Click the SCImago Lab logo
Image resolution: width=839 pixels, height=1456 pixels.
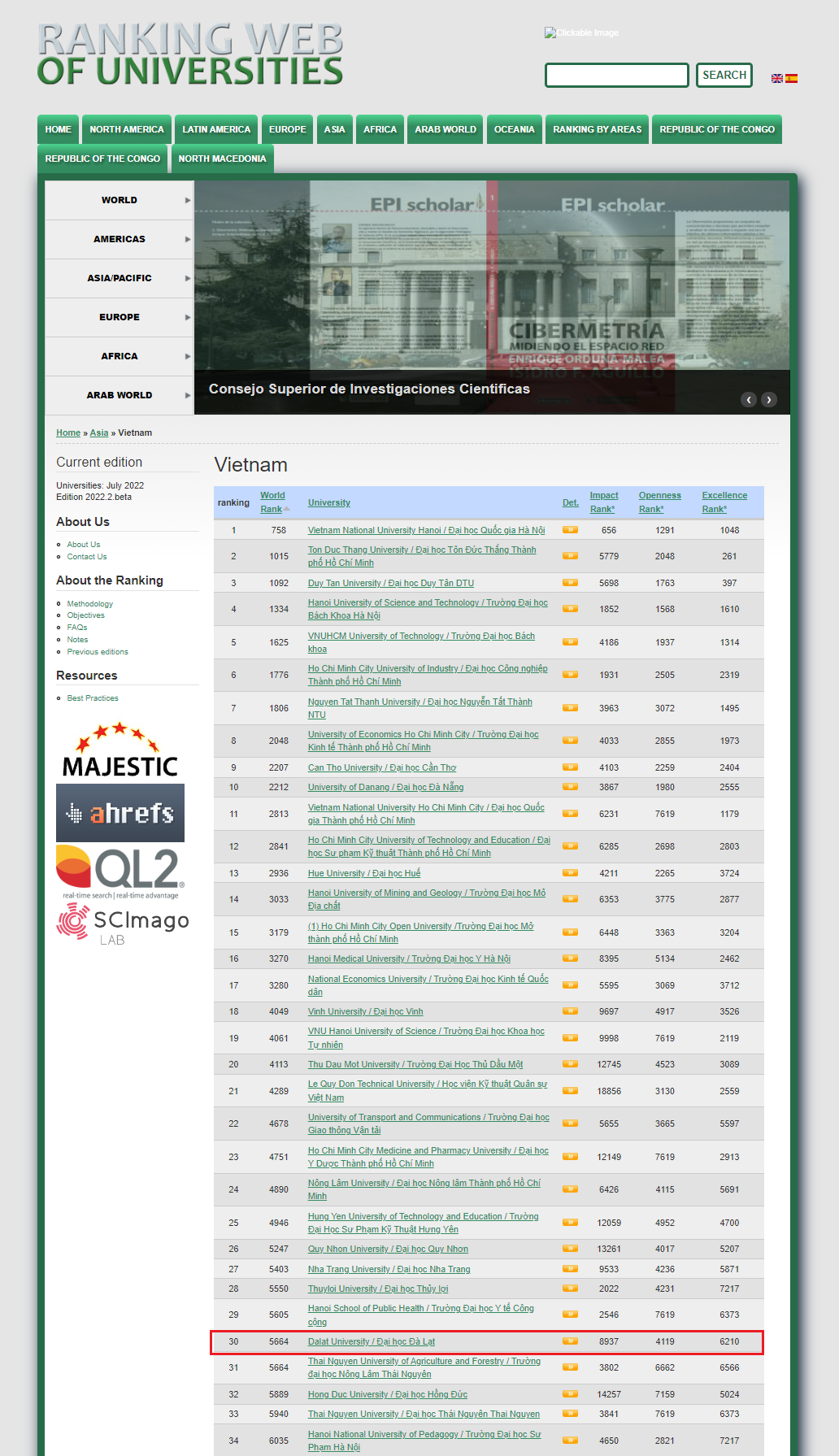[x=122, y=924]
